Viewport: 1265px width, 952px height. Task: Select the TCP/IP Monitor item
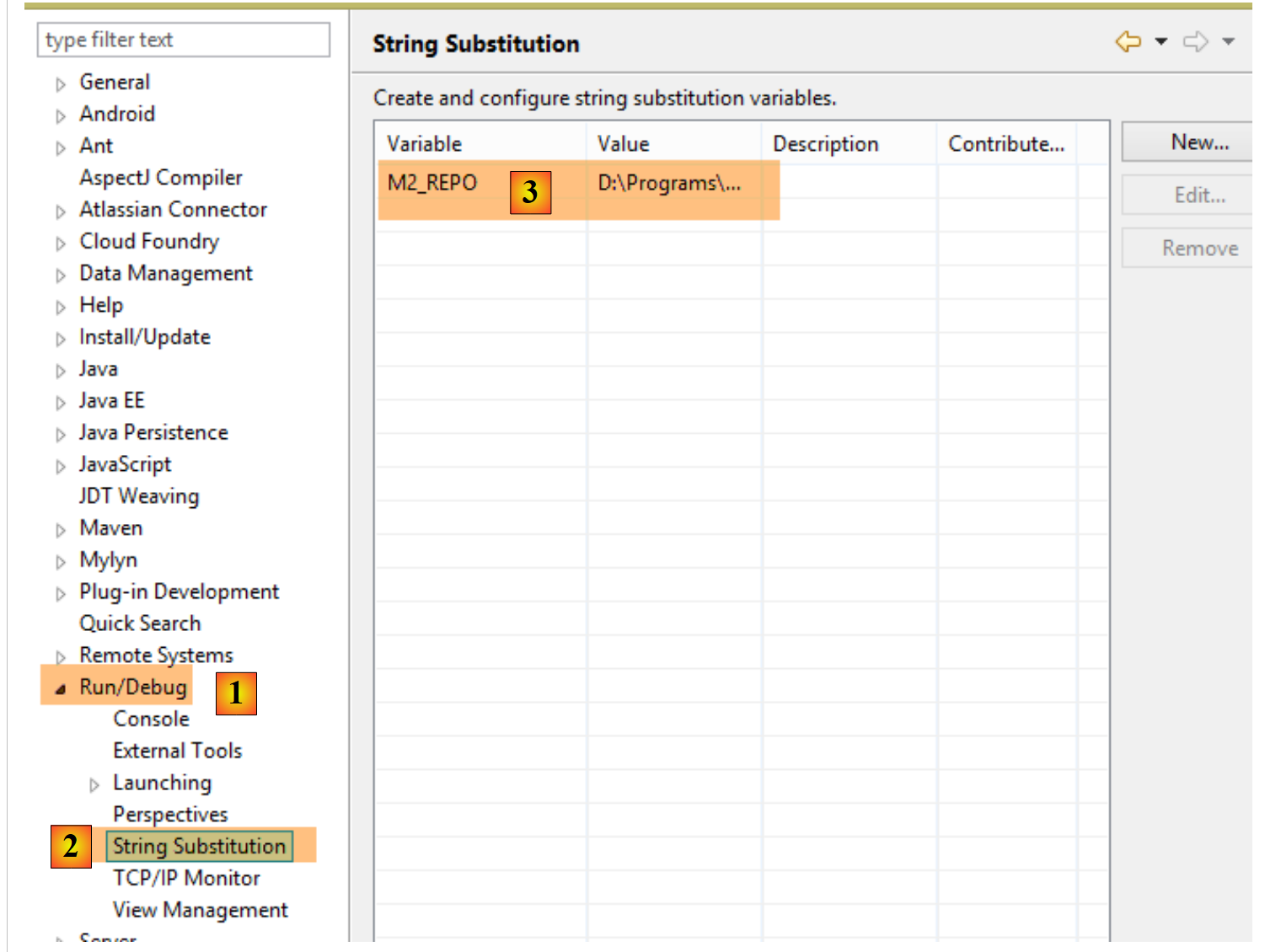[x=186, y=878]
